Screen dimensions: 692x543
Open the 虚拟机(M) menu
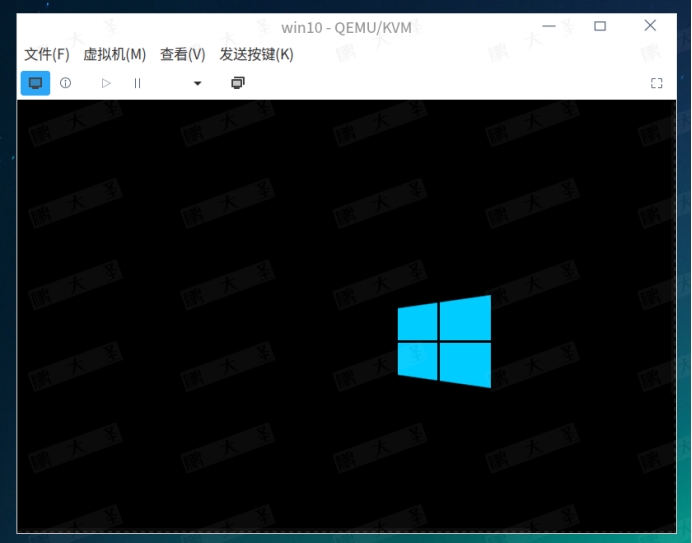click(x=114, y=54)
